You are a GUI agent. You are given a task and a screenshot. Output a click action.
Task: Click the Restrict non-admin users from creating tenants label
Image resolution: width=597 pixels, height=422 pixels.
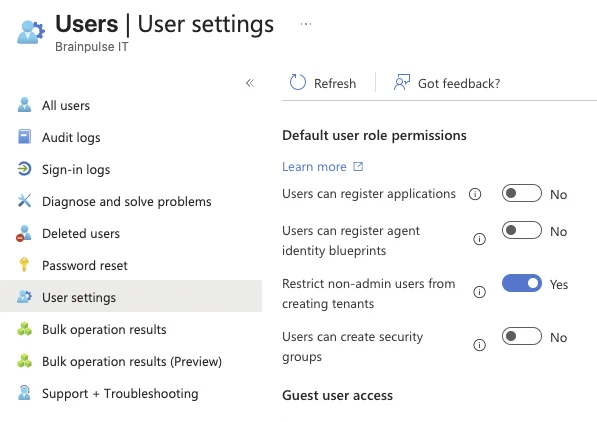369,294
